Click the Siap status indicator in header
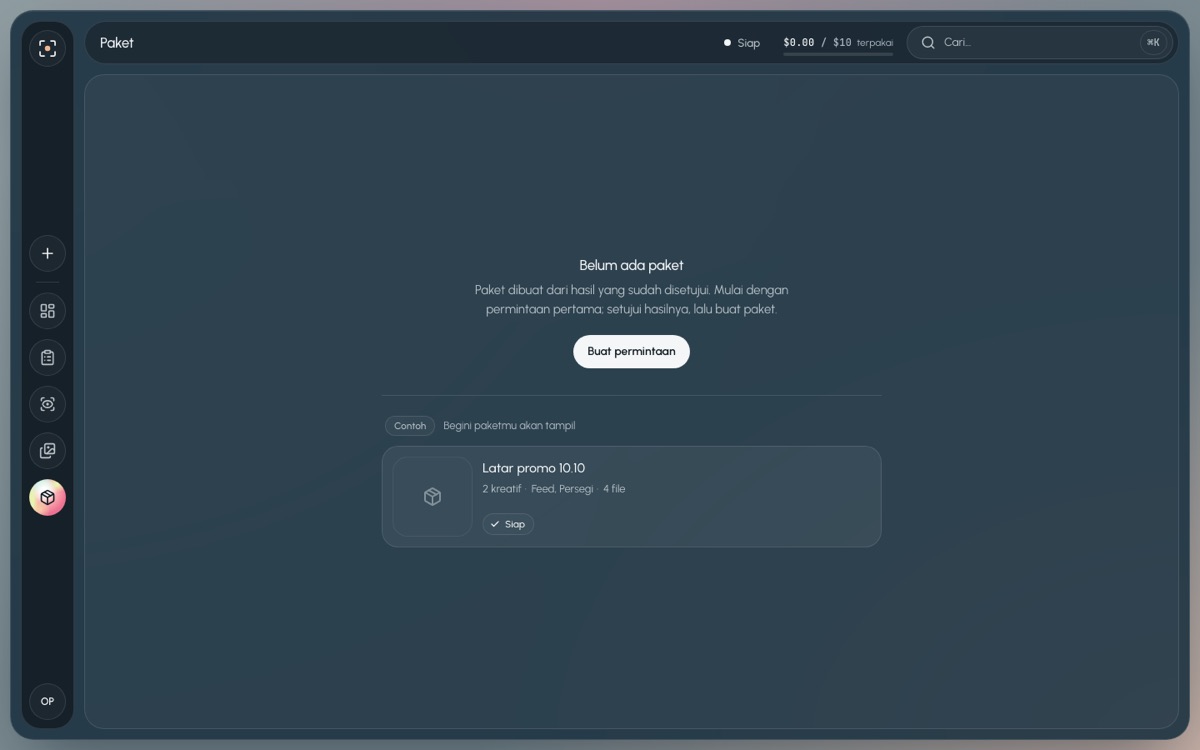Image resolution: width=1200 pixels, height=750 pixels. [x=742, y=43]
